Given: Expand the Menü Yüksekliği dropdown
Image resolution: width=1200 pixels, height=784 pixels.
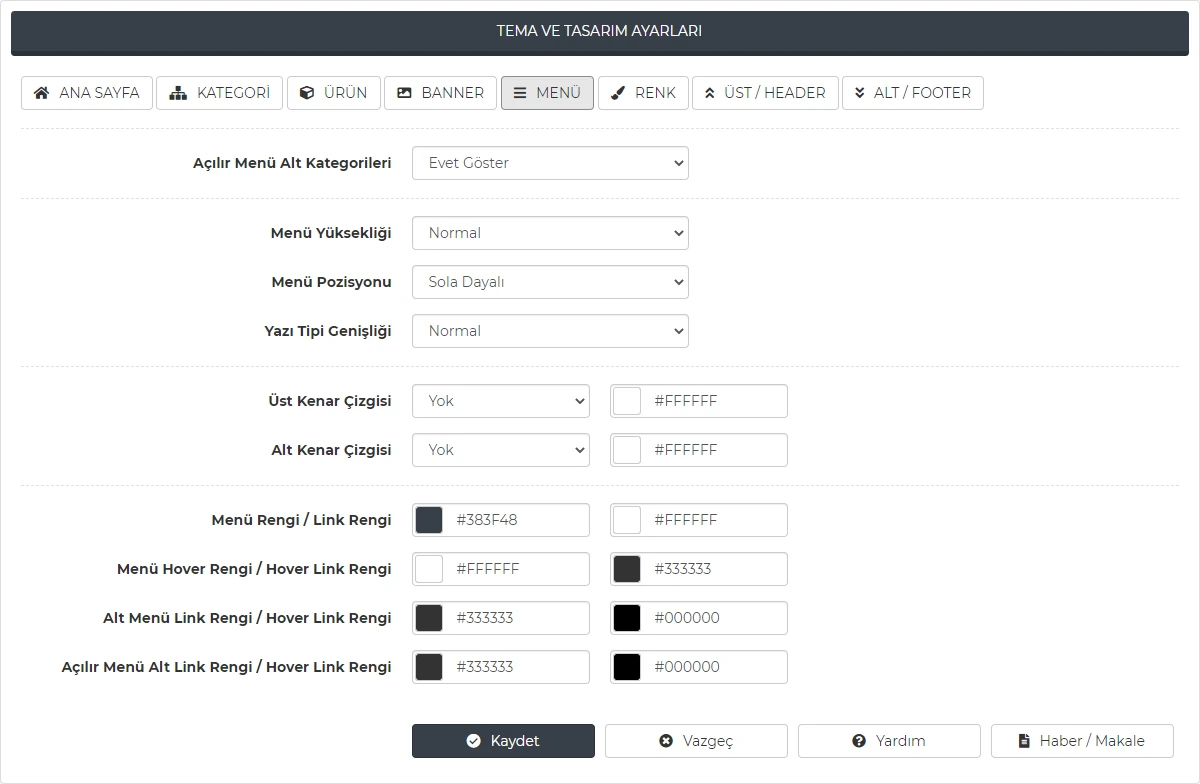Looking at the screenshot, I should point(550,233).
